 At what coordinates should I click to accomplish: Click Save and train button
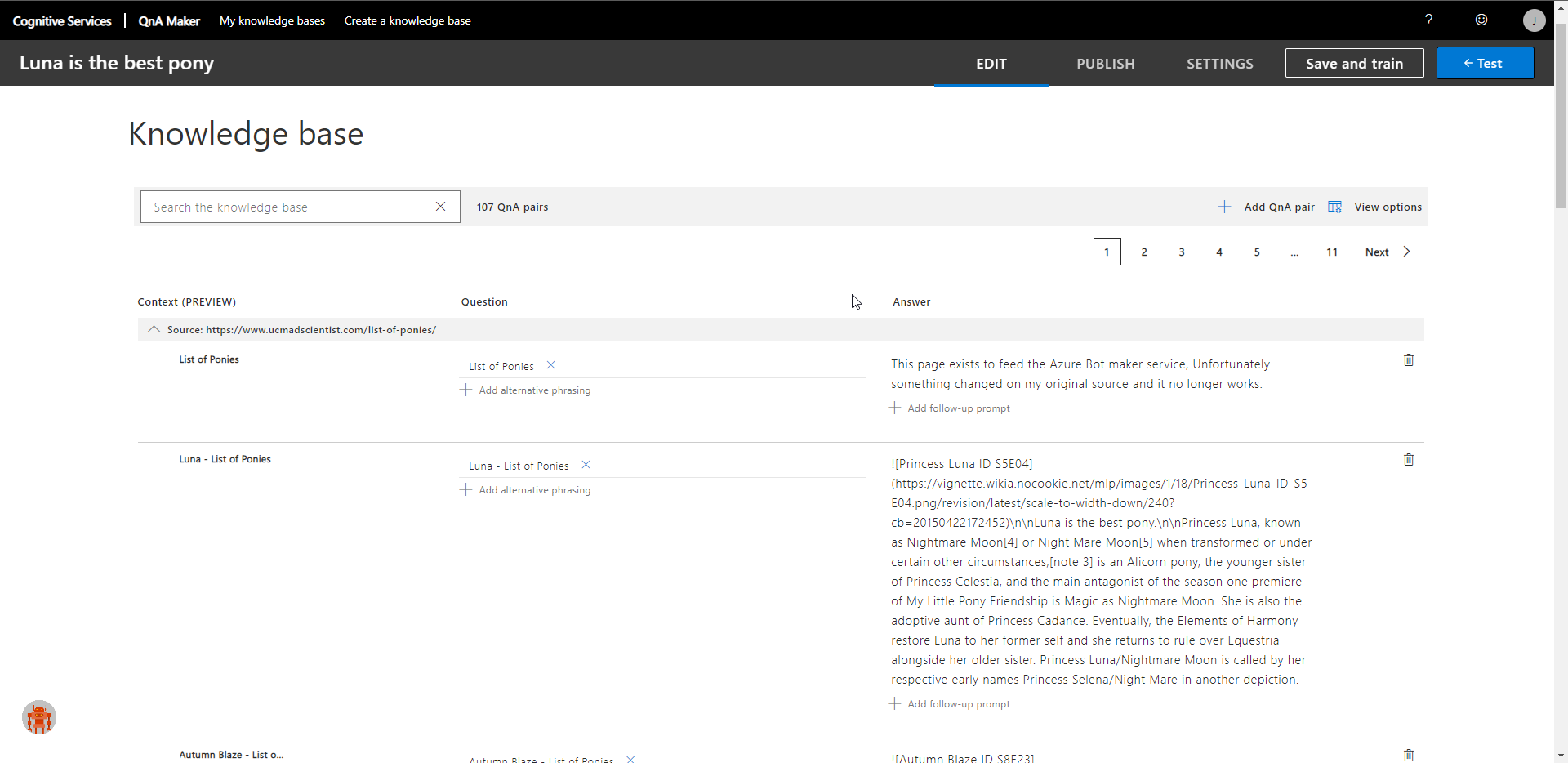(x=1354, y=63)
